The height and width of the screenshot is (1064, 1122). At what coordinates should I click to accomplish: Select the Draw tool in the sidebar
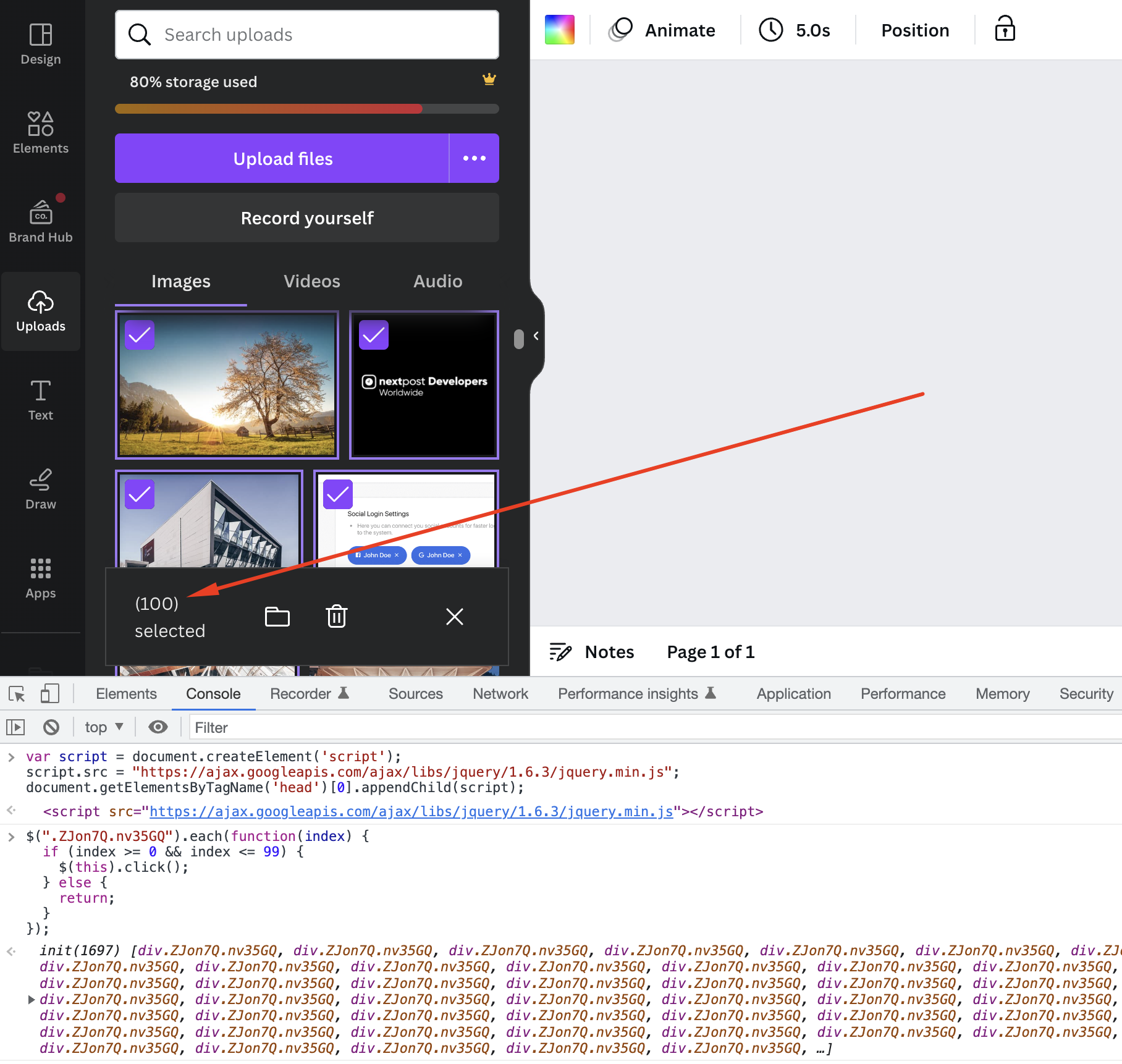(41, 488)
